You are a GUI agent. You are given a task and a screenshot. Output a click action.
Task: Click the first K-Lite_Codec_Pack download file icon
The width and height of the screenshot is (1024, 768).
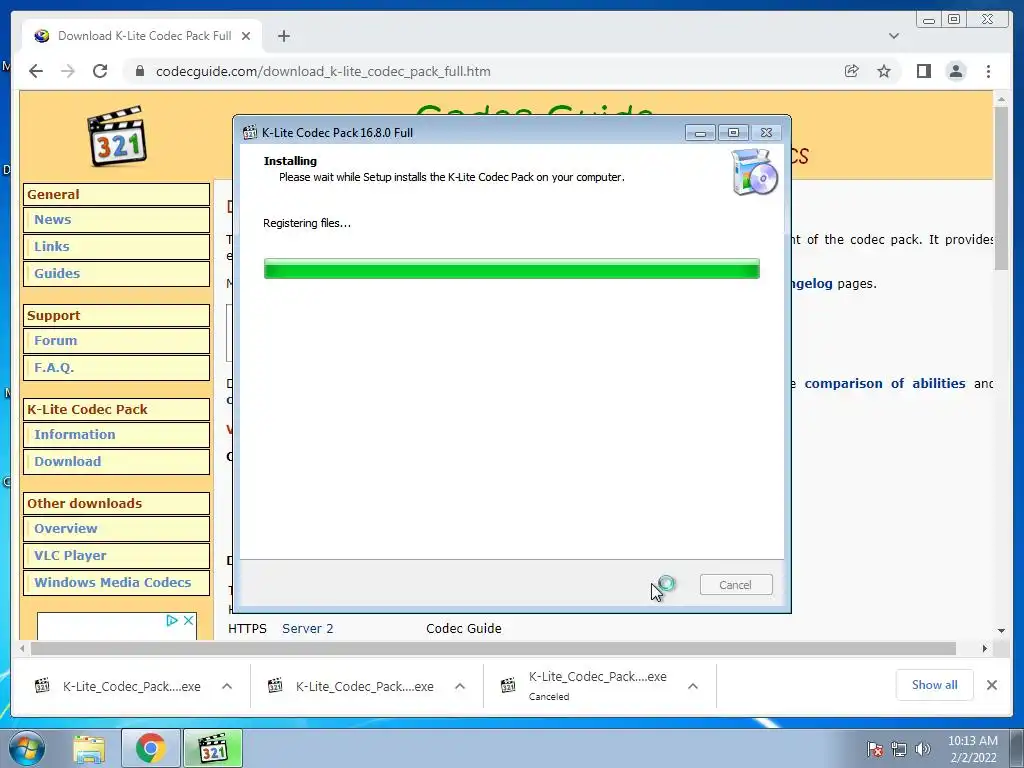point(42,686)
